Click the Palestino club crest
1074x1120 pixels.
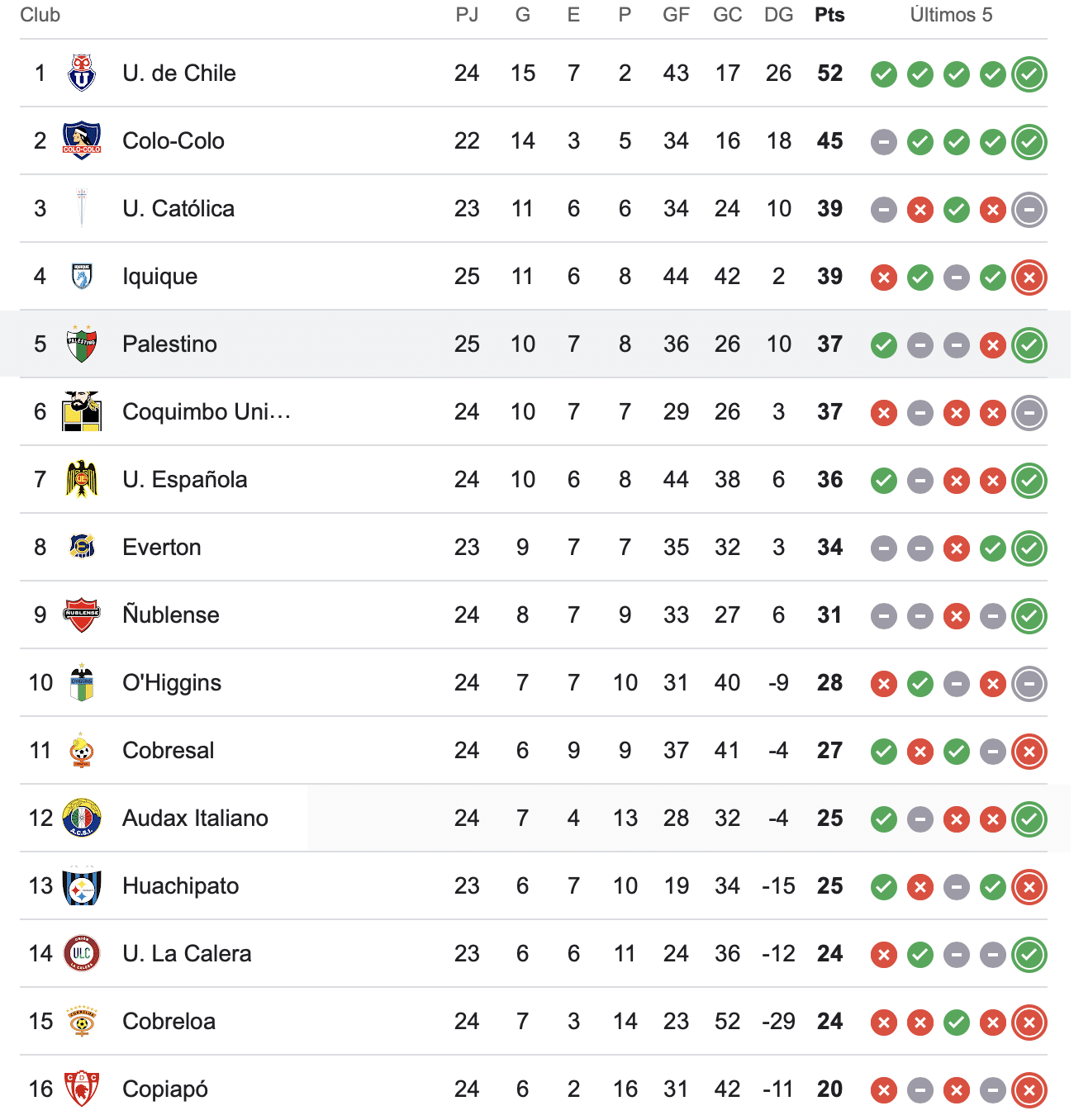(x=81, y=344)
